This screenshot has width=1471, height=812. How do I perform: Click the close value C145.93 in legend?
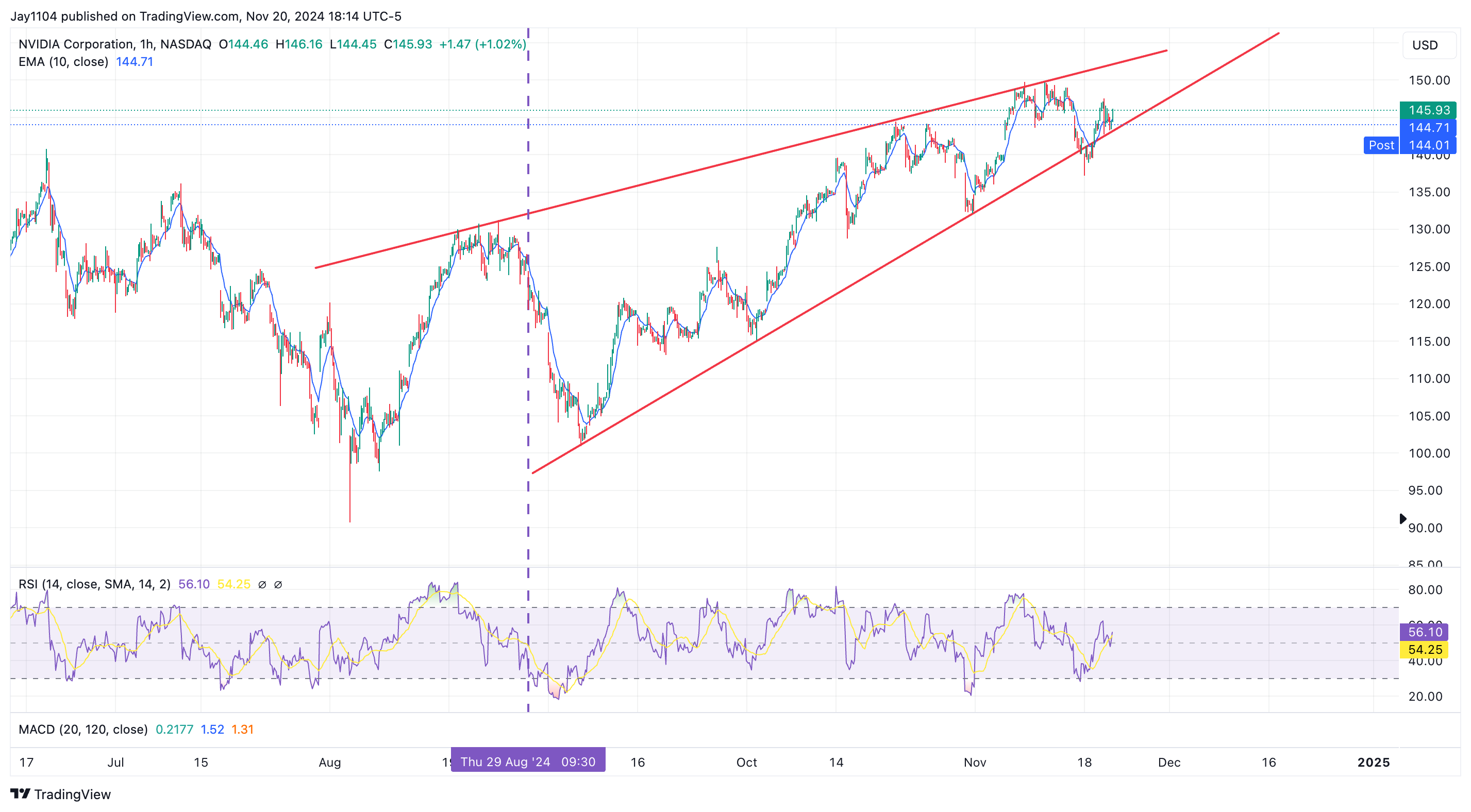pyautogui.click(x=408, y=44)
